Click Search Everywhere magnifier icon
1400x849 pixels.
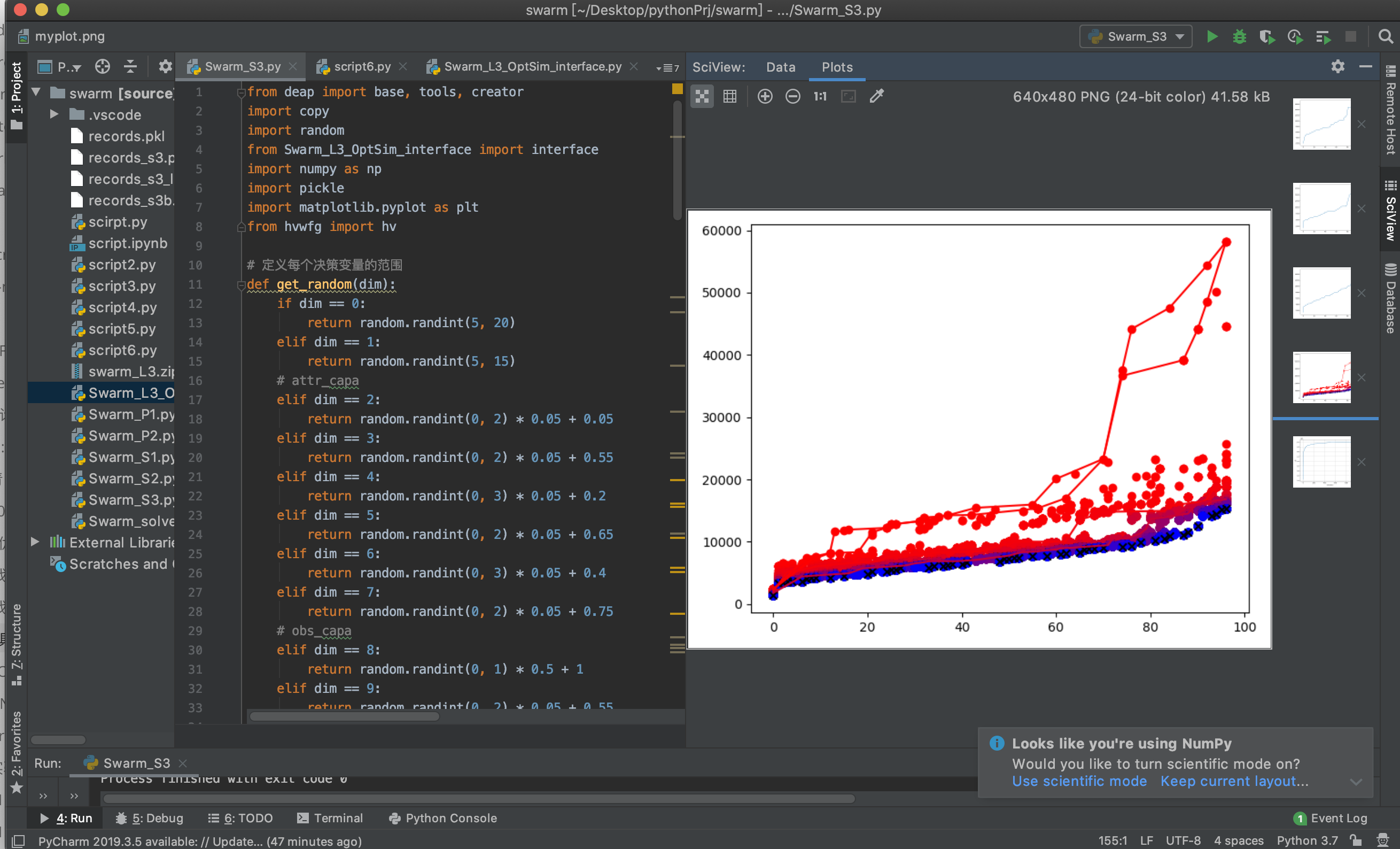(1385, 37)
